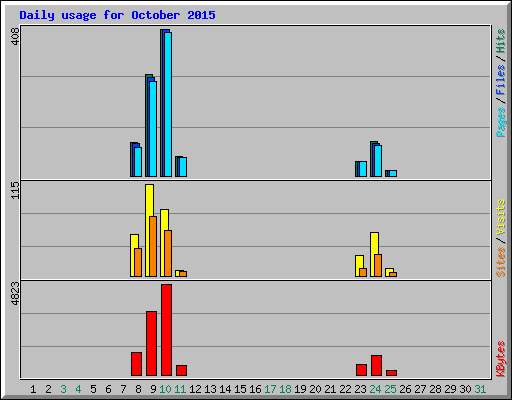512x400 pixels.
Task: Click the red KBytes bar for day 11
Action: click(181, 371)
